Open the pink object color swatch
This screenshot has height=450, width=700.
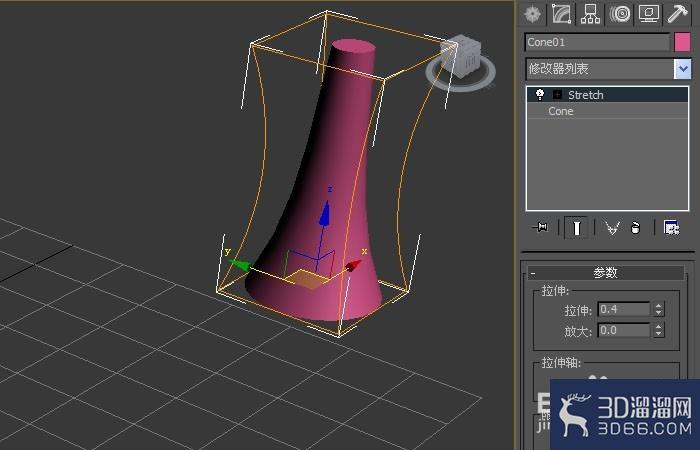682,42
